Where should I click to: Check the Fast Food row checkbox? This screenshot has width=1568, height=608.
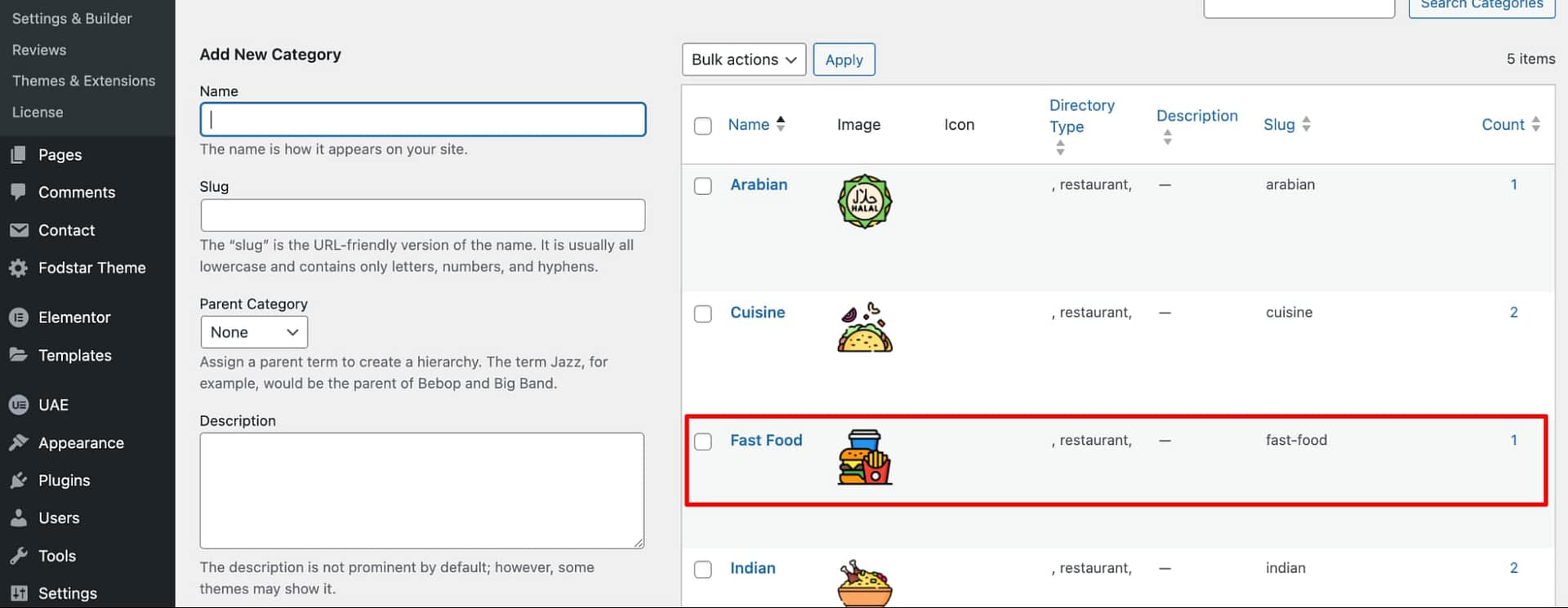(x=702, y=441)
